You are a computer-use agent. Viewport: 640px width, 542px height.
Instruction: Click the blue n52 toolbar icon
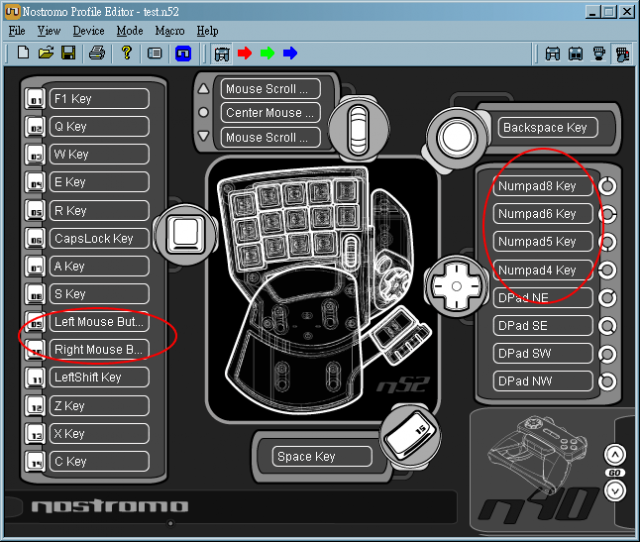[183, 53]
